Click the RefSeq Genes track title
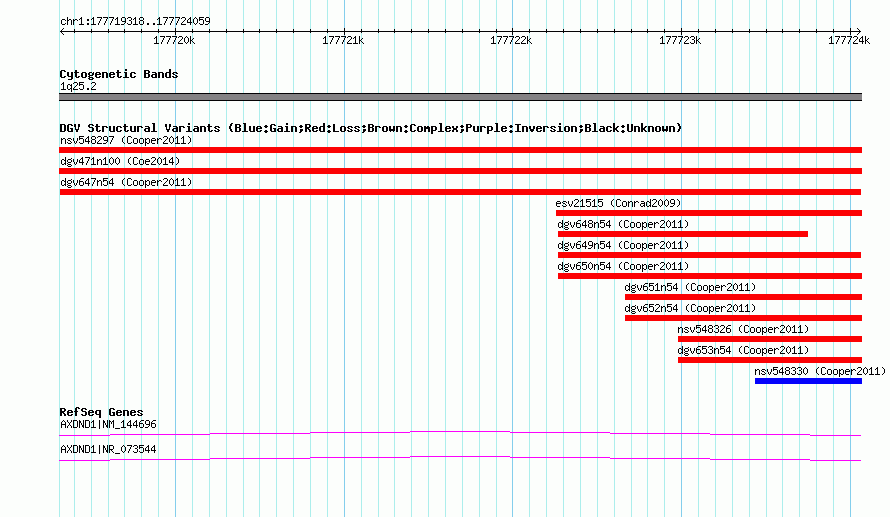Viewport: 890px width, 517px height. [101, 412]
